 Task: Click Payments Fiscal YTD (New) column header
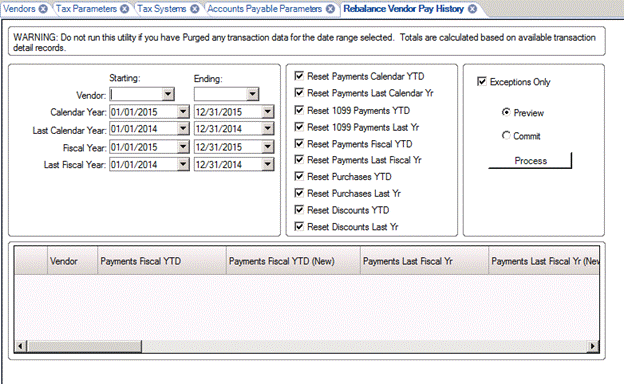coord(293,261)
